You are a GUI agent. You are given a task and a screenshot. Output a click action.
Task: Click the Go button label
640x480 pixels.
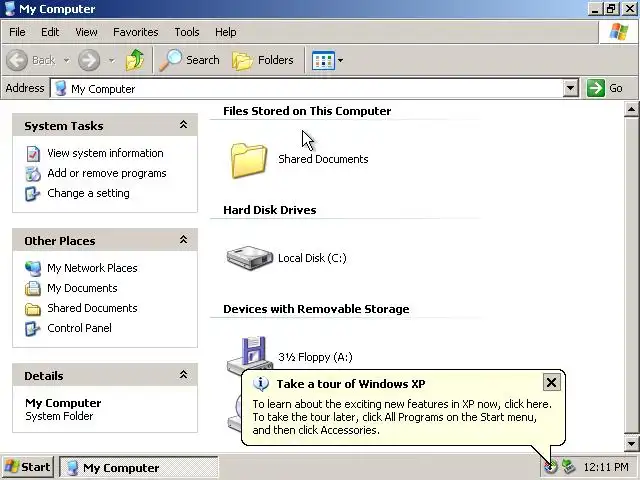(x=616, y=88)
